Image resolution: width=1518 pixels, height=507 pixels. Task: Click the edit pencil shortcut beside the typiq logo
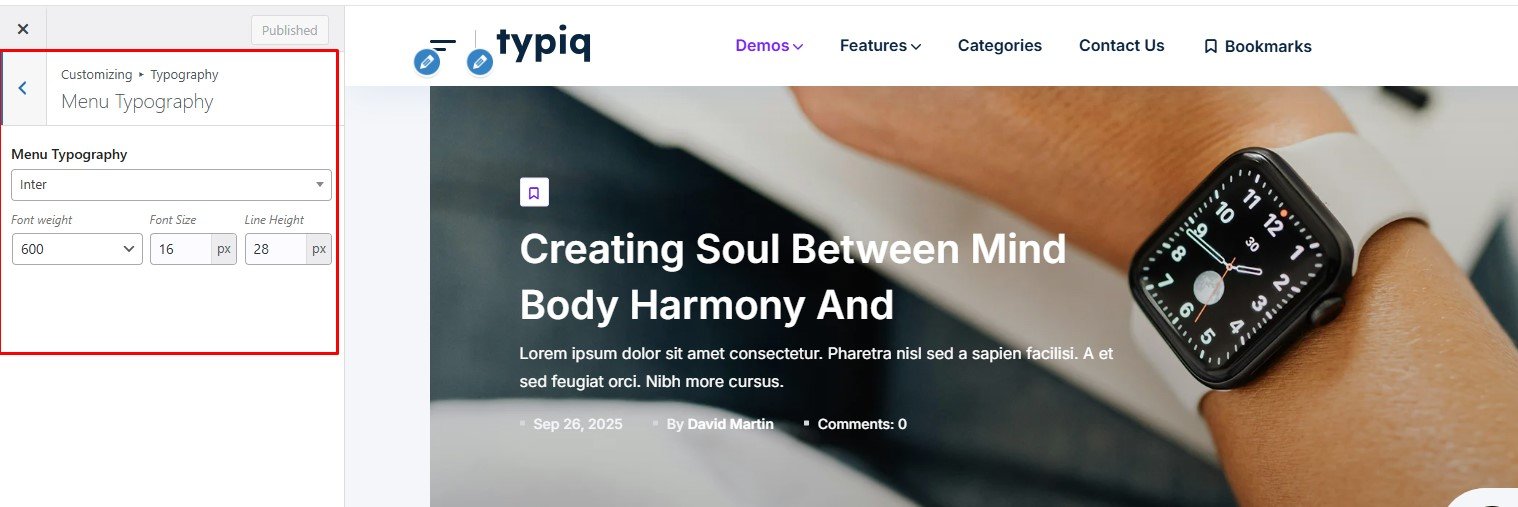(480, 63)
